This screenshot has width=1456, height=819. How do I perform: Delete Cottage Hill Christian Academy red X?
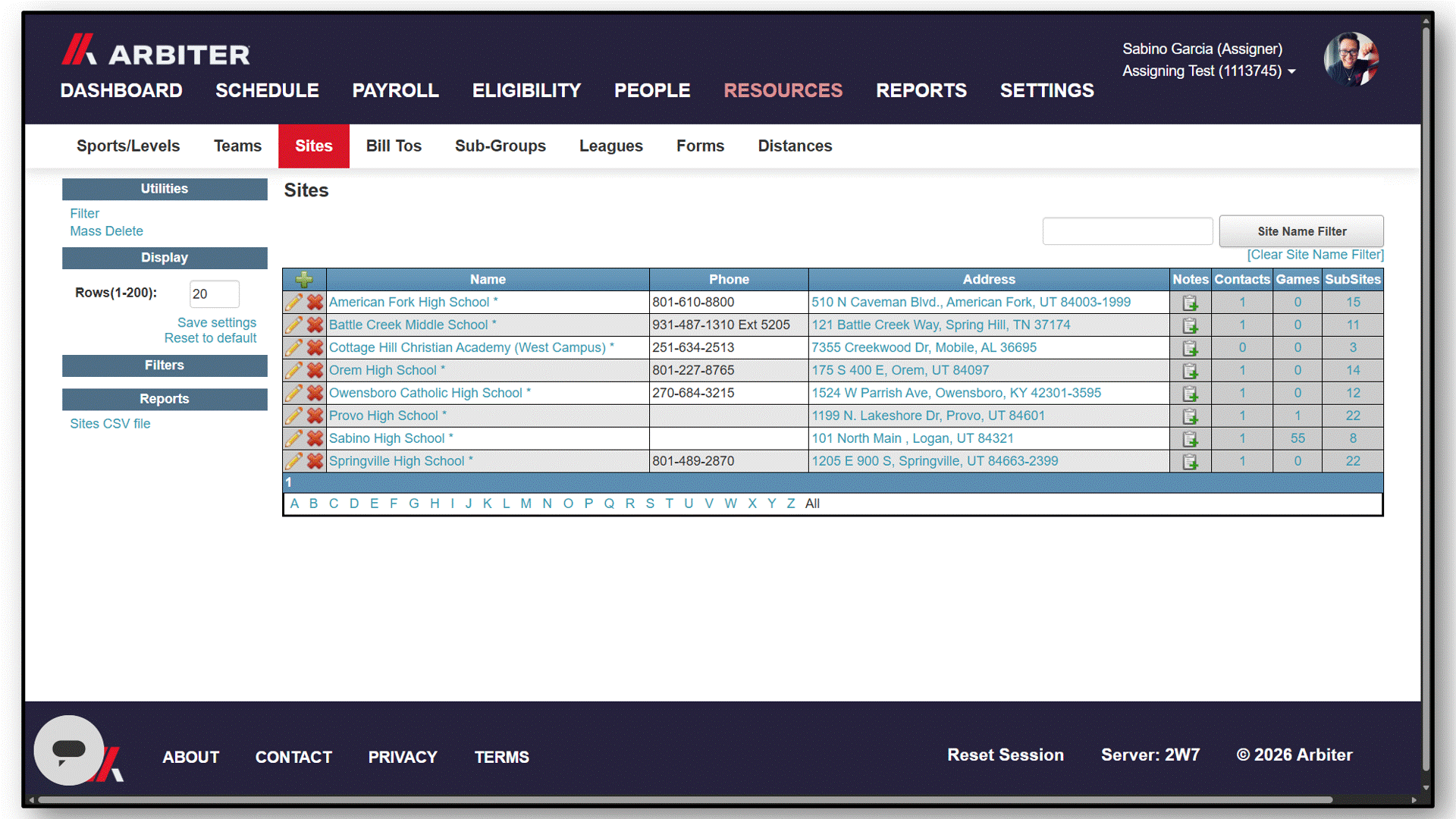pyautogui.click(x=315, y=347)
